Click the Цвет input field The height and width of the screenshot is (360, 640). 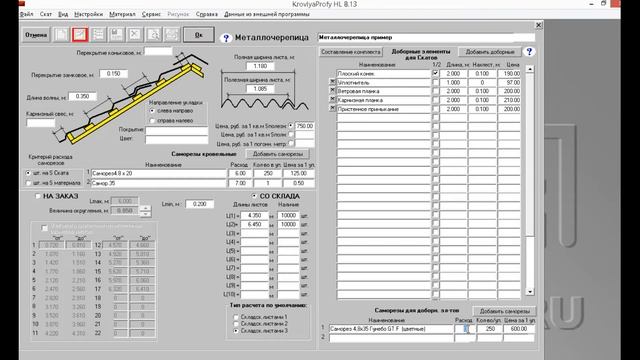pyautogui.click(x=176, y=140)
